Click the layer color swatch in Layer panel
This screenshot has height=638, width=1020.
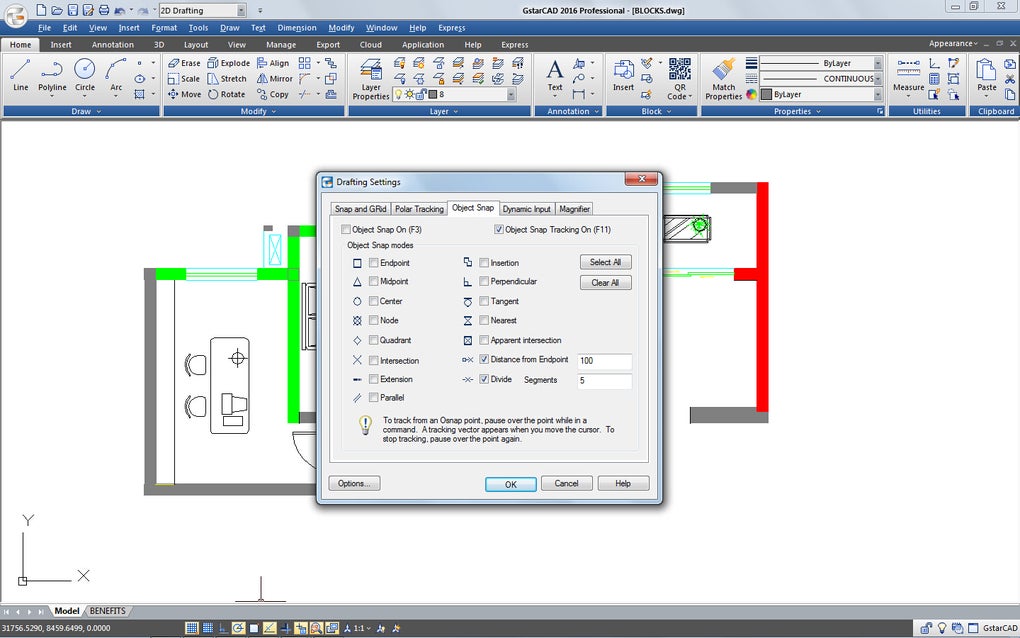click(432, 95)
